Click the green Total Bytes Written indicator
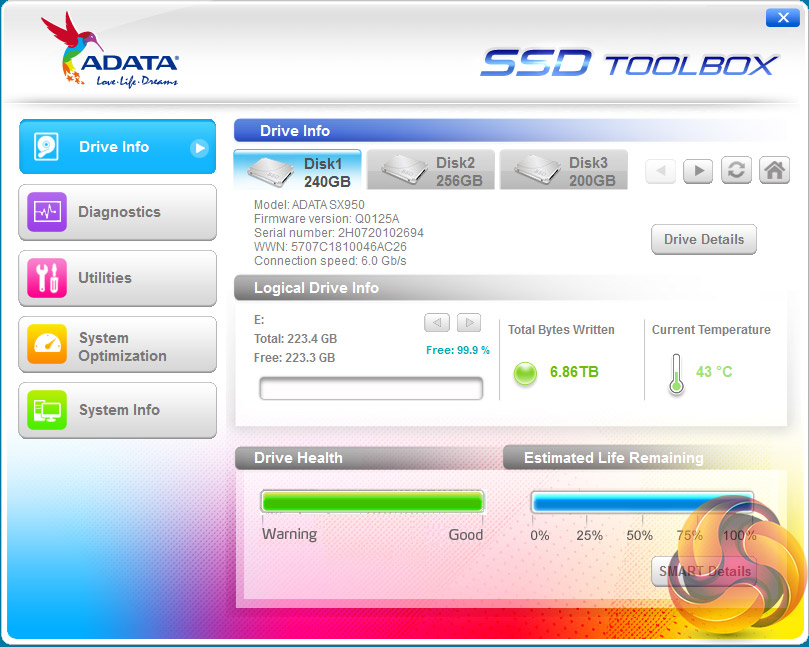Viewport: 809px width, 647px height. 525,373
